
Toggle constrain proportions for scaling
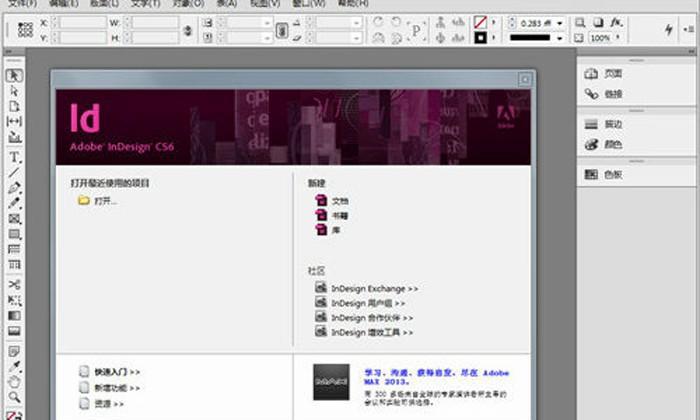click(x=281, y=30)
